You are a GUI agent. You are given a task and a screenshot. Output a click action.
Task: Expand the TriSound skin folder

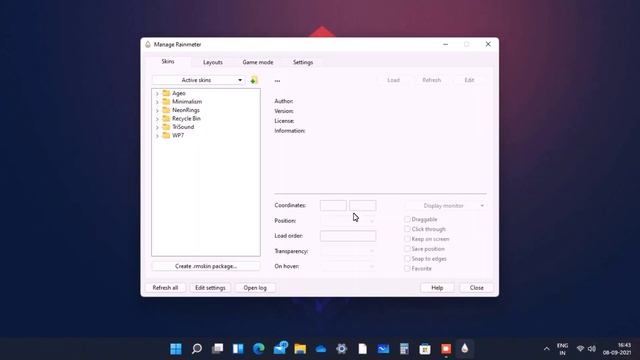coord(157,127)
